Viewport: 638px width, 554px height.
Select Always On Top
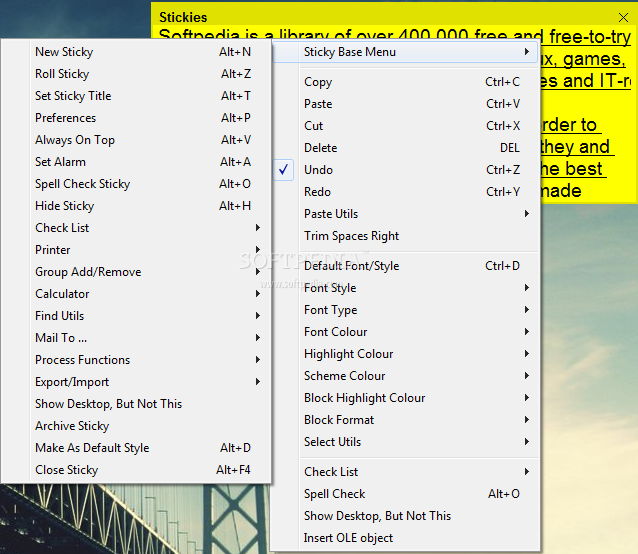(x=136, y=140)
